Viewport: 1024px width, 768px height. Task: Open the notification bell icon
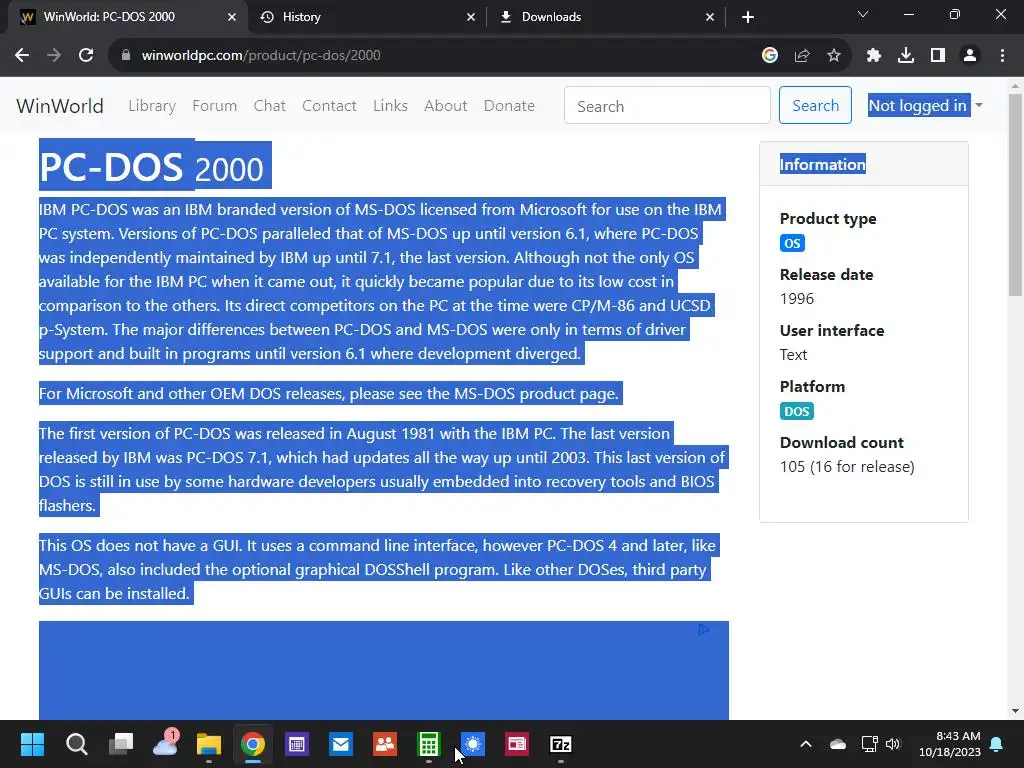(997, 744)
